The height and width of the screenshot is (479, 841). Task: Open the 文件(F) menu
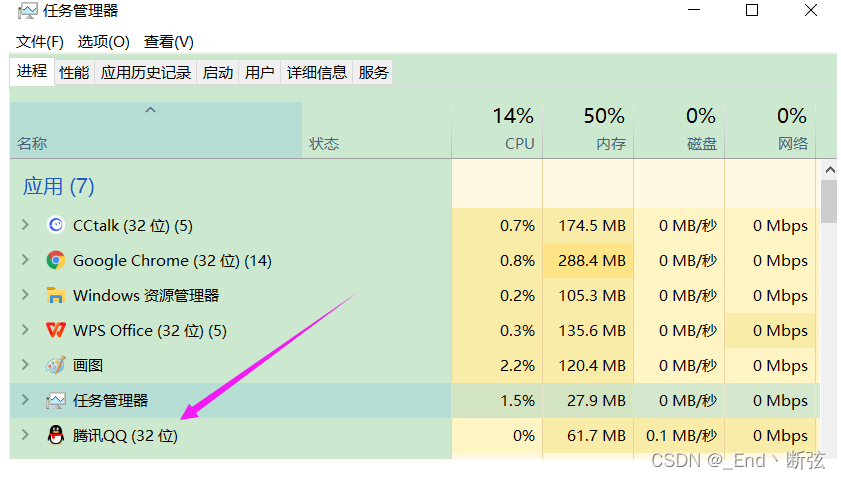(x=40, y=42)
